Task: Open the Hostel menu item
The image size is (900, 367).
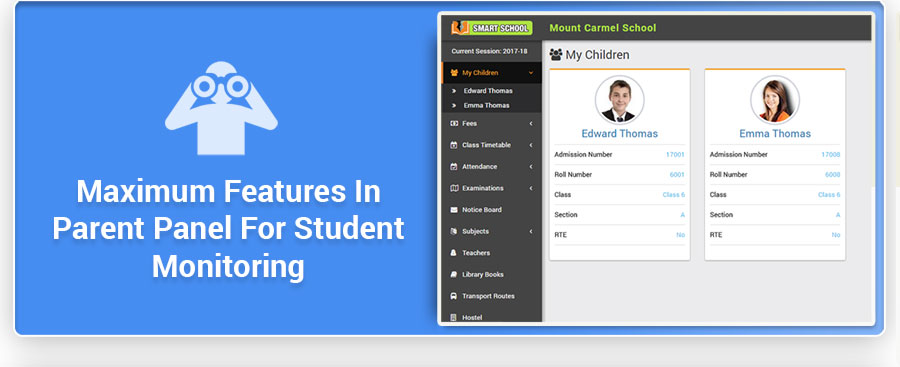Action: pos(472,318)
